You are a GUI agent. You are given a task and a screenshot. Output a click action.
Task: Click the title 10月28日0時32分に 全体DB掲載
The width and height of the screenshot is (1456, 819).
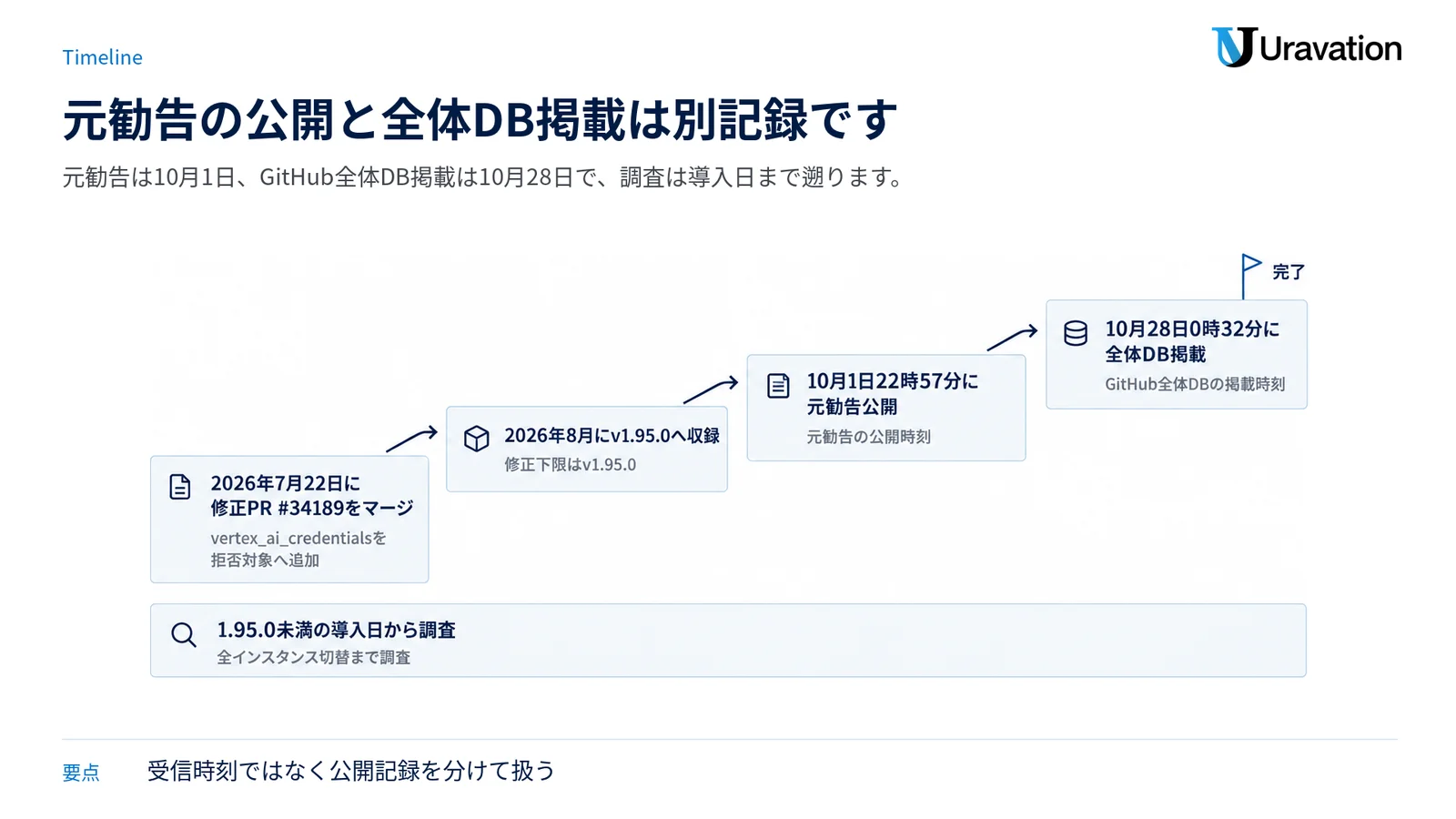[1192, 341]
